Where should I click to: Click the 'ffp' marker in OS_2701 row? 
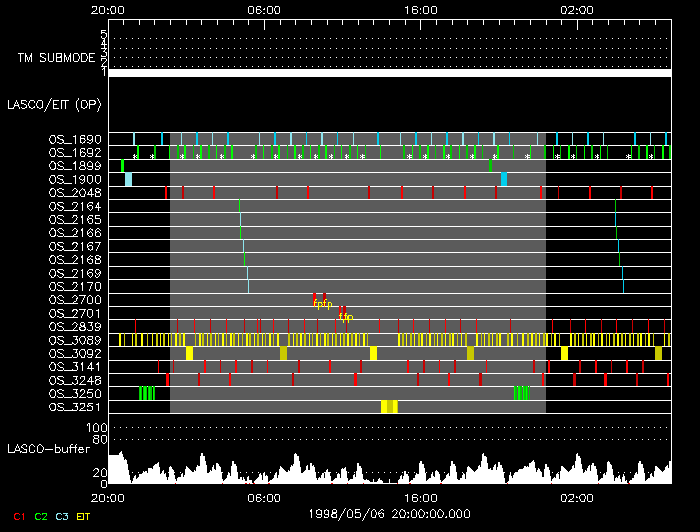346,317
